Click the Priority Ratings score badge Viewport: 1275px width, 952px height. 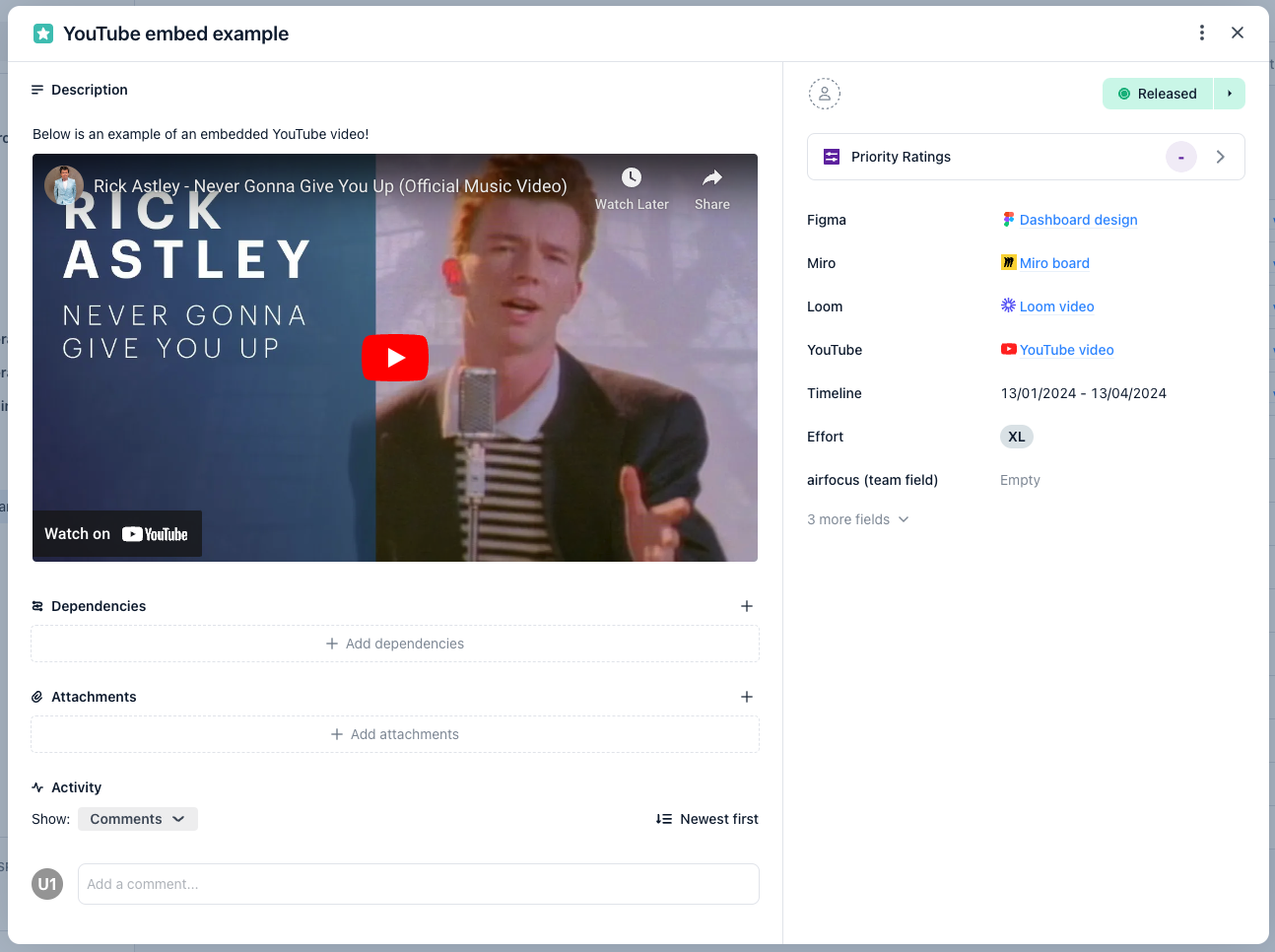1181,157
